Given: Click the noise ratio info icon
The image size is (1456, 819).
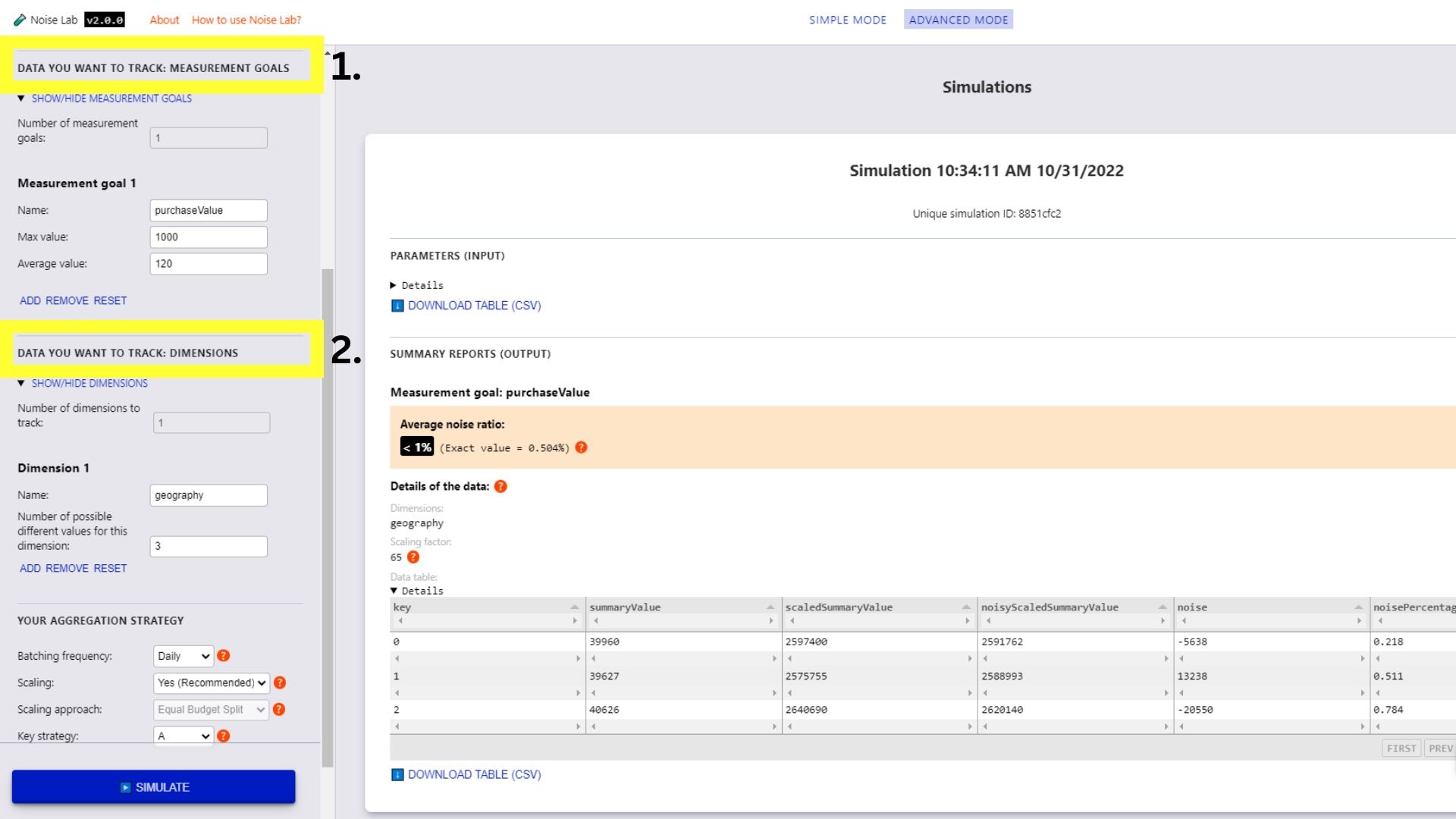Looking at the screenshot, I should (580, 447).
